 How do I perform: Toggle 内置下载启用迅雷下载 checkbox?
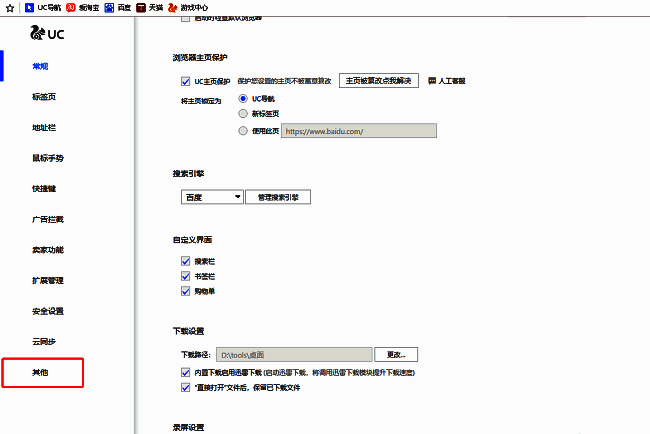click(185, 373)
